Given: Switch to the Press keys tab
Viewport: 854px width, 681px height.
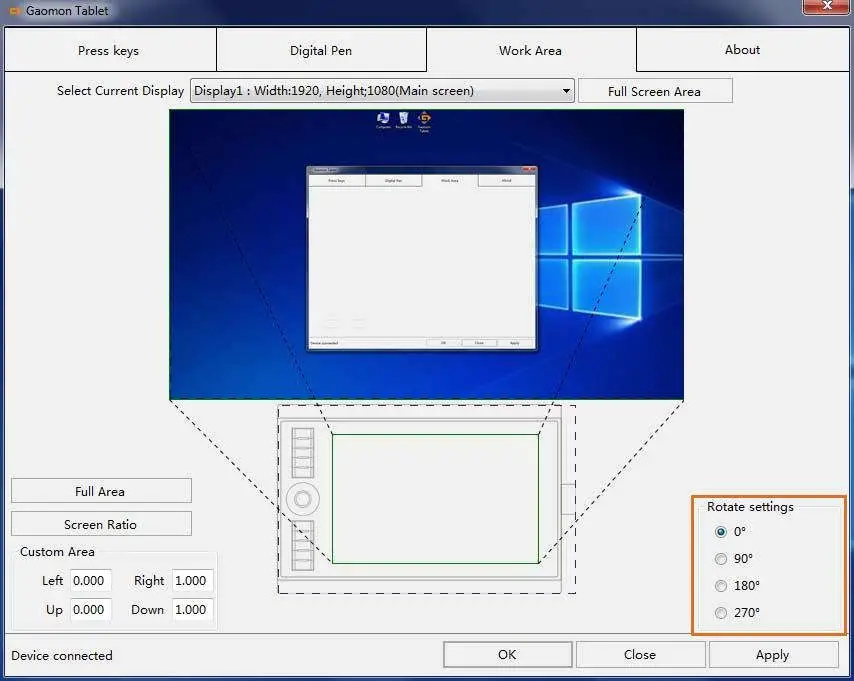Looking at the screenshot, I should coord(108,50).
